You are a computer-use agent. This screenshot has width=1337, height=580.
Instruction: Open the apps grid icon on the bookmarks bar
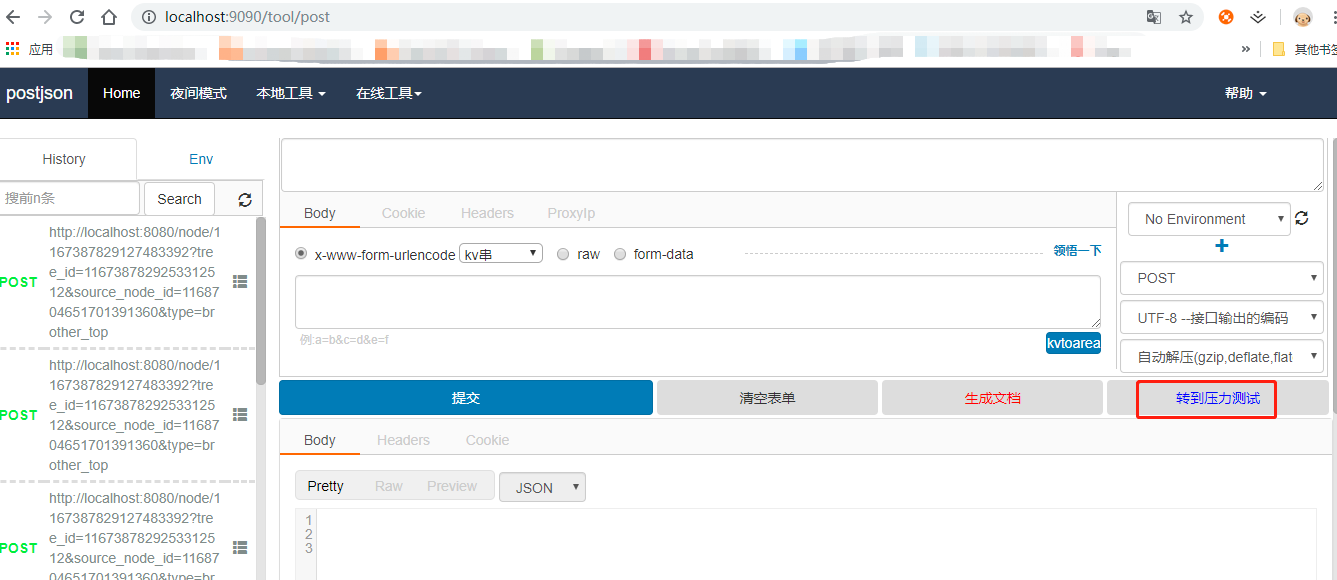(x=13, y=48)
